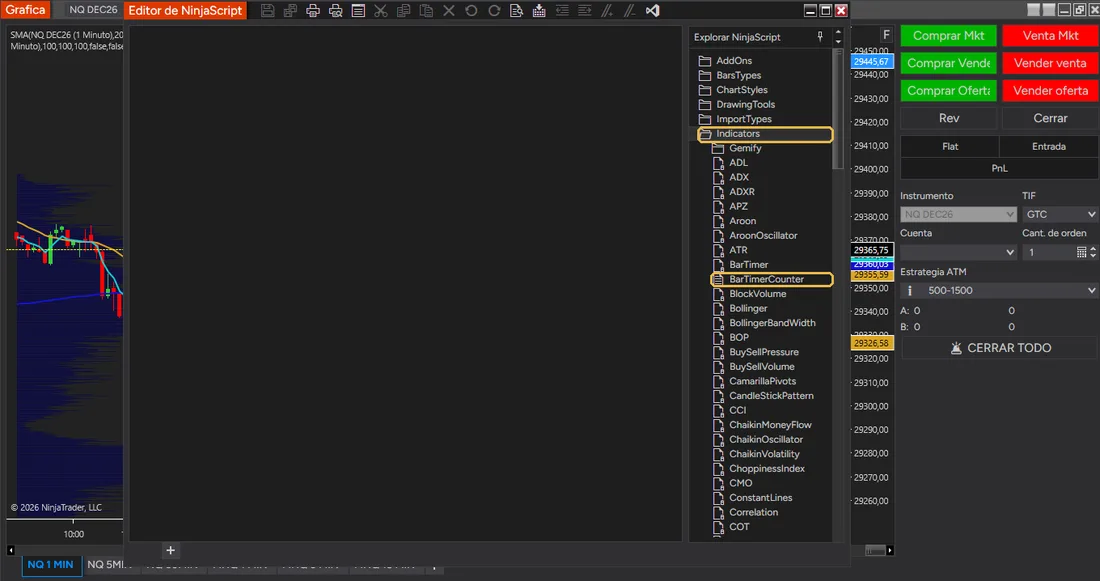The image size is (1100, 581).
Task: Open the BarsTypes folder
Action: (738, 75)
